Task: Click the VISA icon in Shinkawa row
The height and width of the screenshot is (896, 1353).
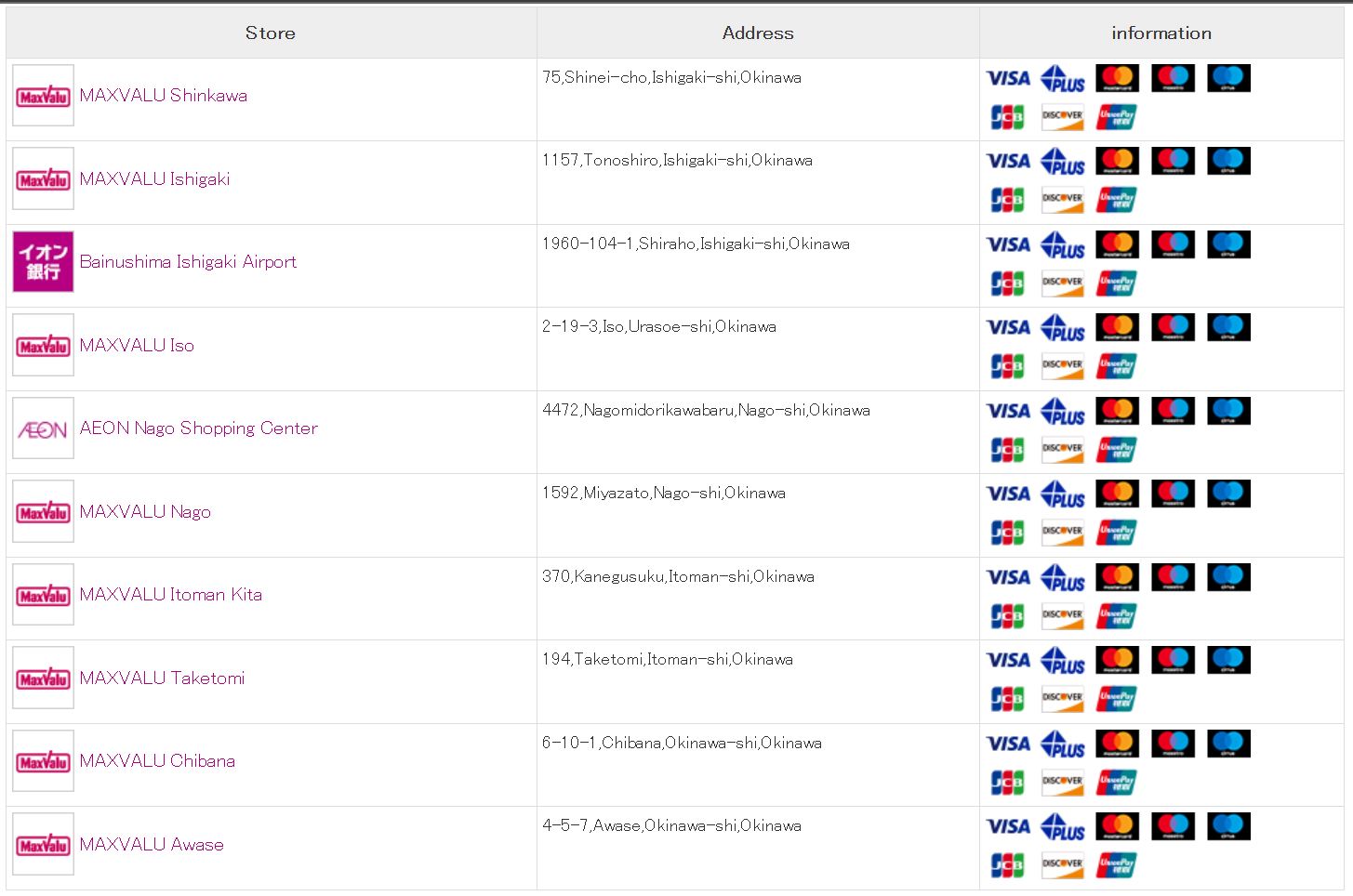Action: tap(1008, 78)
